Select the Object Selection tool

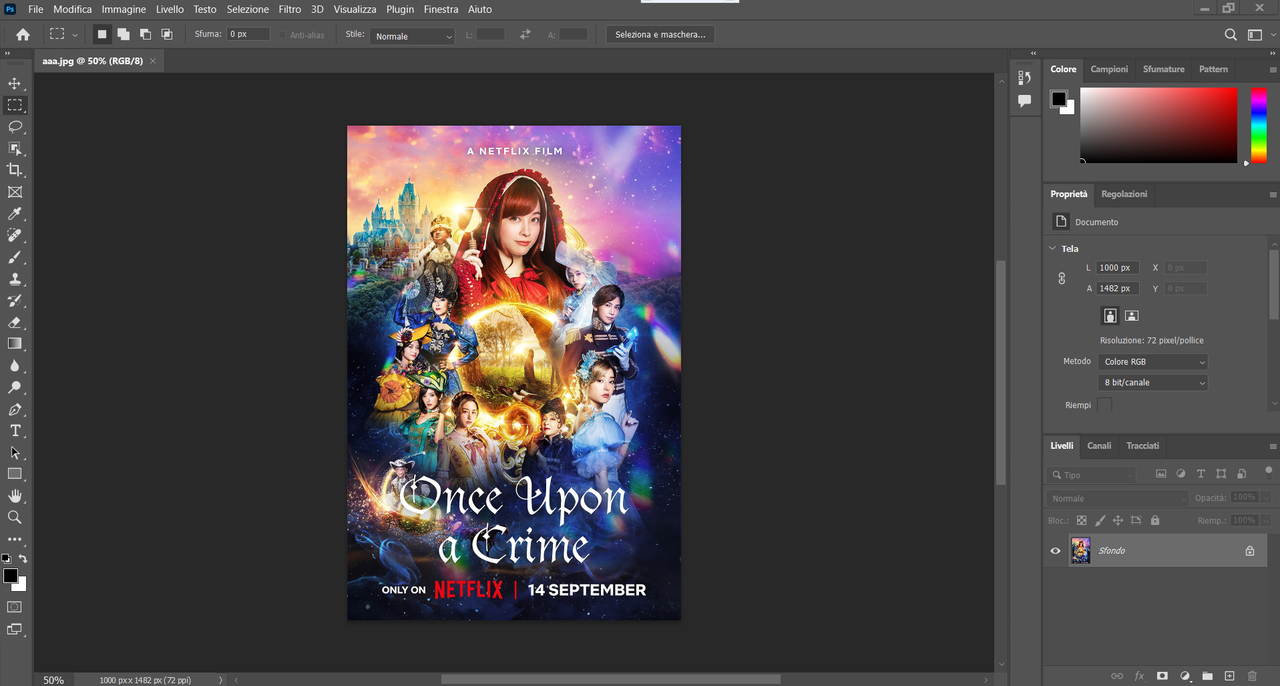(15, 149)
